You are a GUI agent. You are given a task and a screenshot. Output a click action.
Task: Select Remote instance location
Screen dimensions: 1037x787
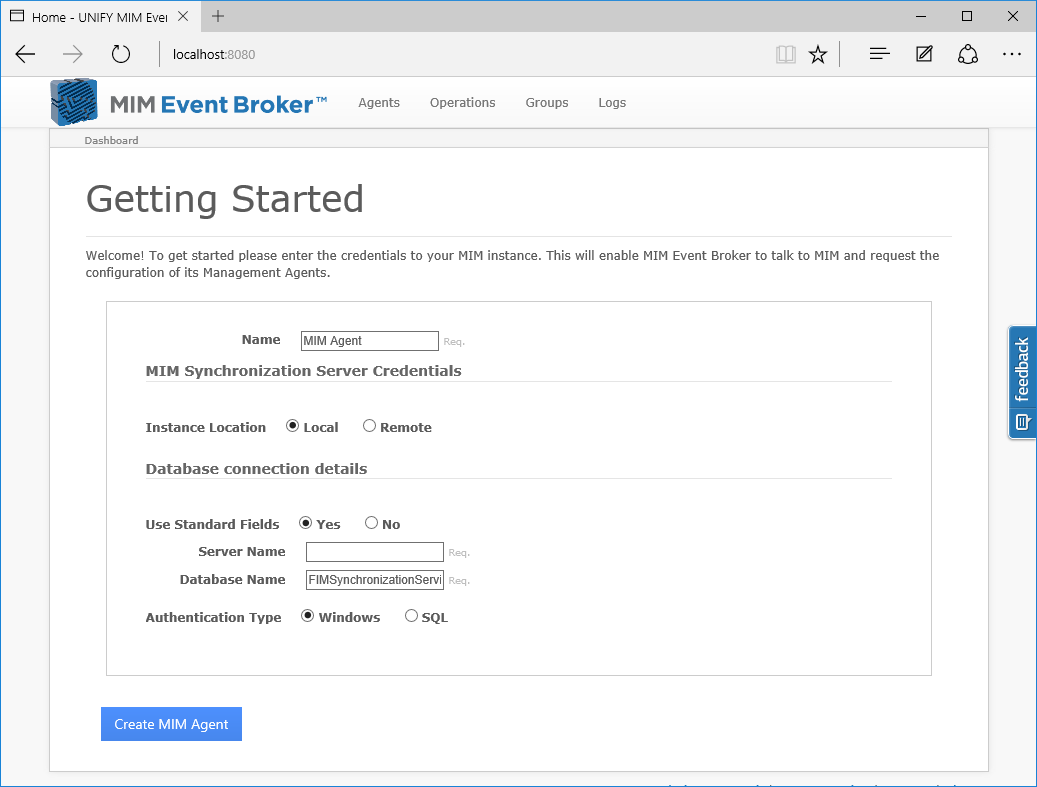coord(369,426)
